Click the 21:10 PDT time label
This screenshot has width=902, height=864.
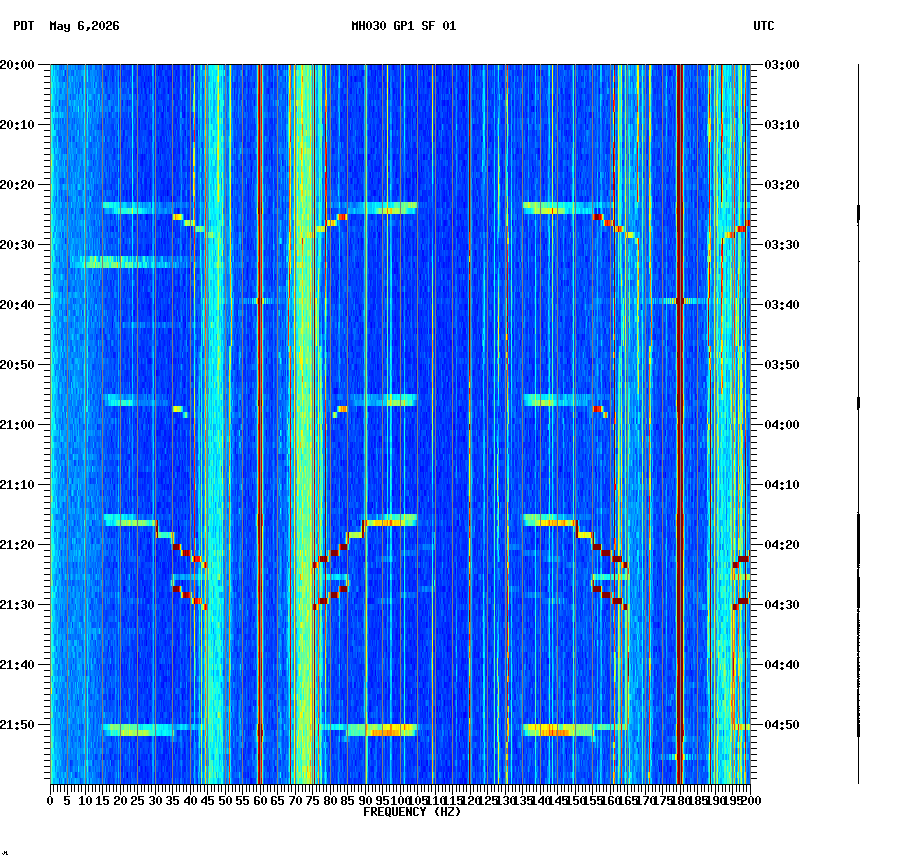(x=17, y=484)
